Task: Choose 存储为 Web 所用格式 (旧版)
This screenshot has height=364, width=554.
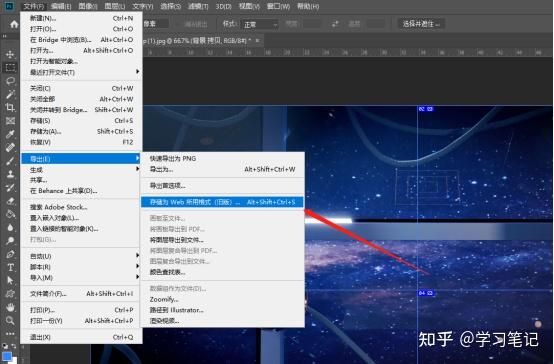Action: tap(223, 202)
